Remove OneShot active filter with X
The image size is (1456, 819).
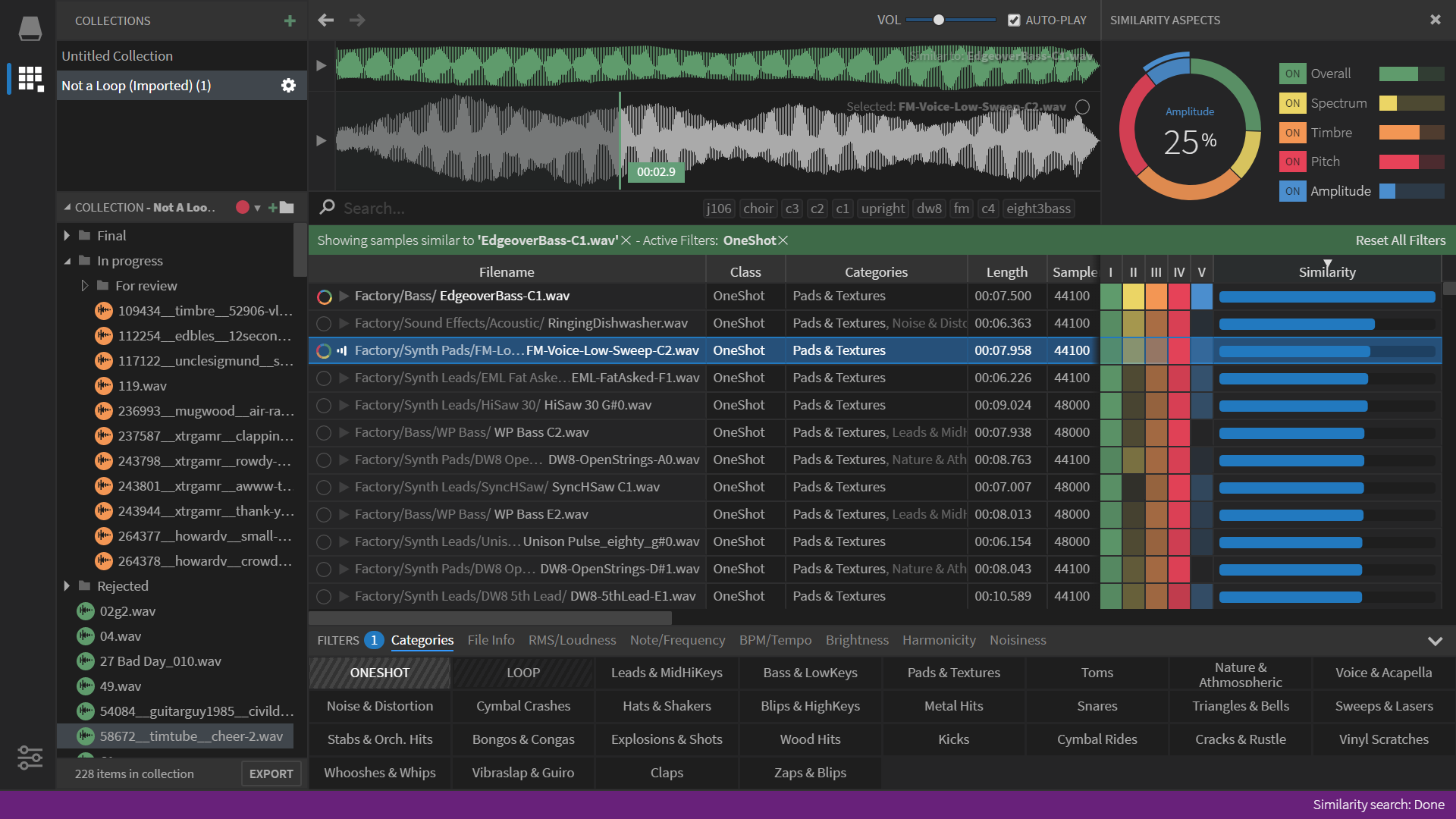coord(783,240)
